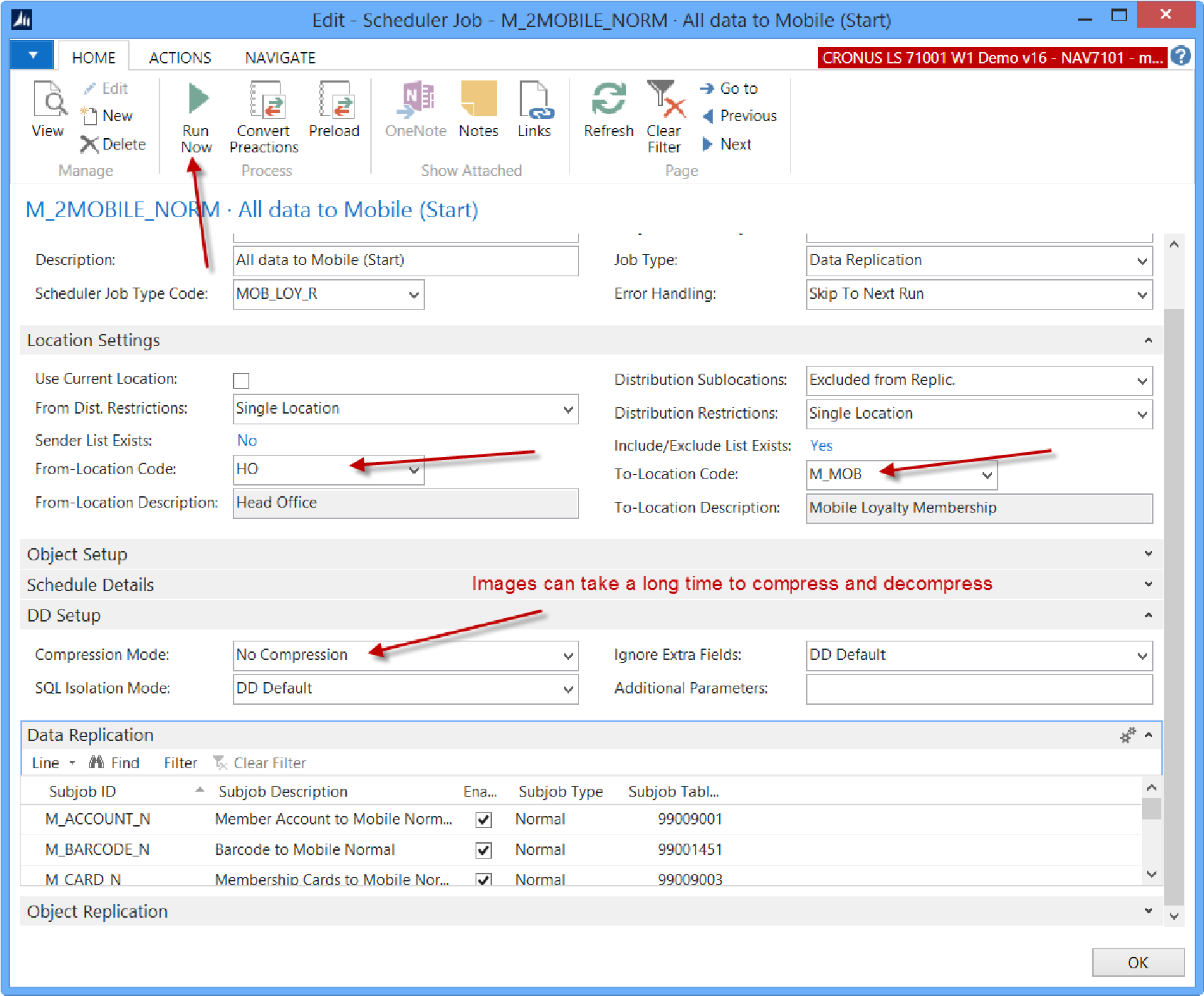Open the Notes attachment icon

[478, 100]
